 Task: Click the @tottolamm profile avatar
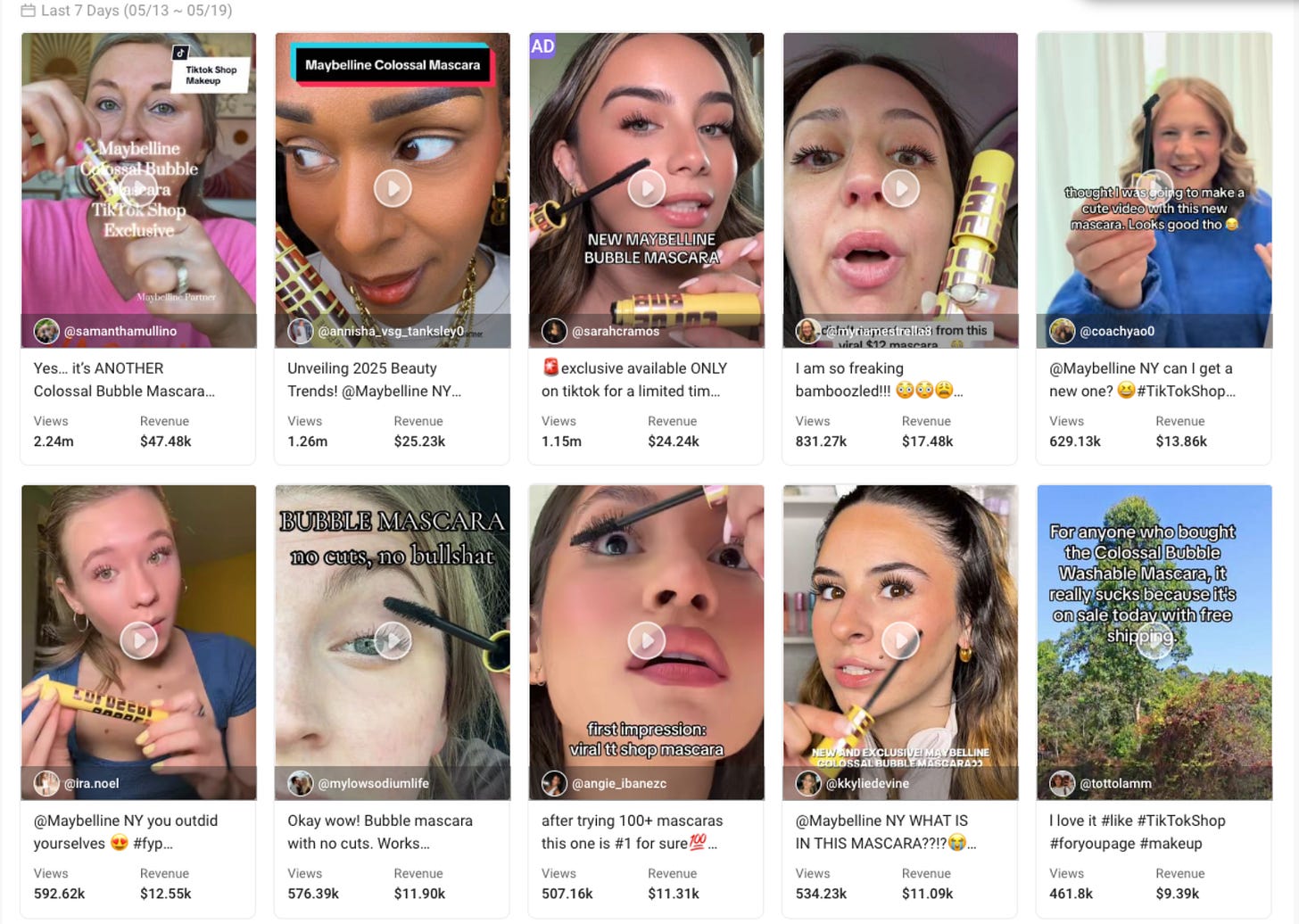[1062, 783]
